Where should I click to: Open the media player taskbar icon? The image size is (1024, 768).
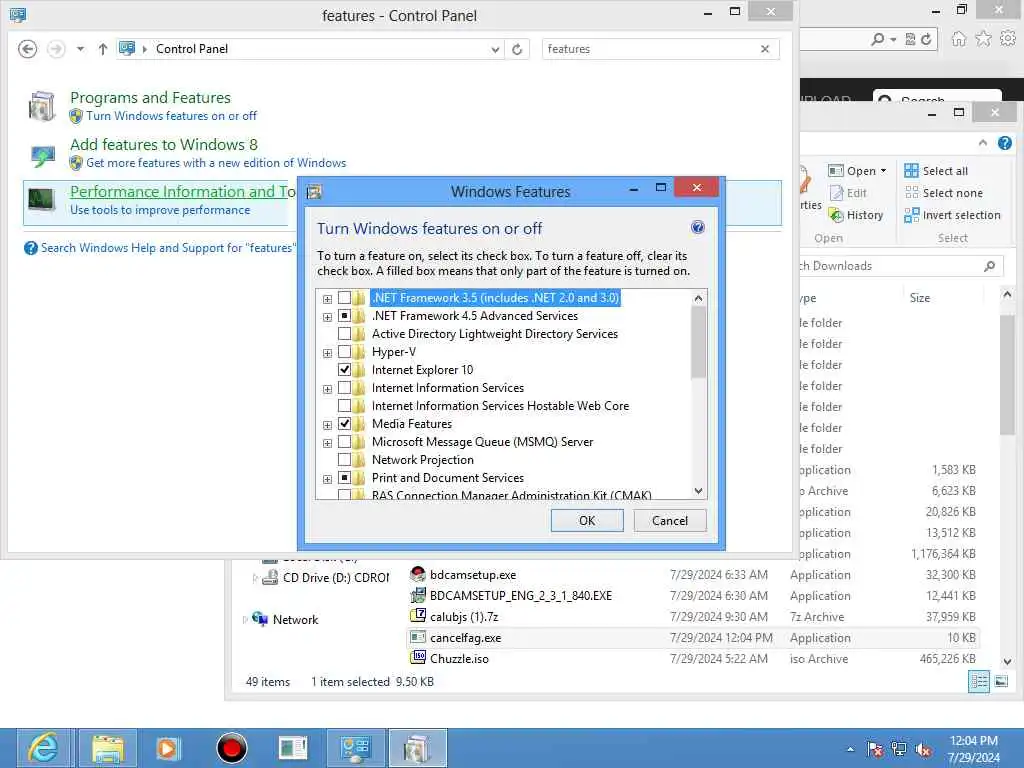(168, 748)
